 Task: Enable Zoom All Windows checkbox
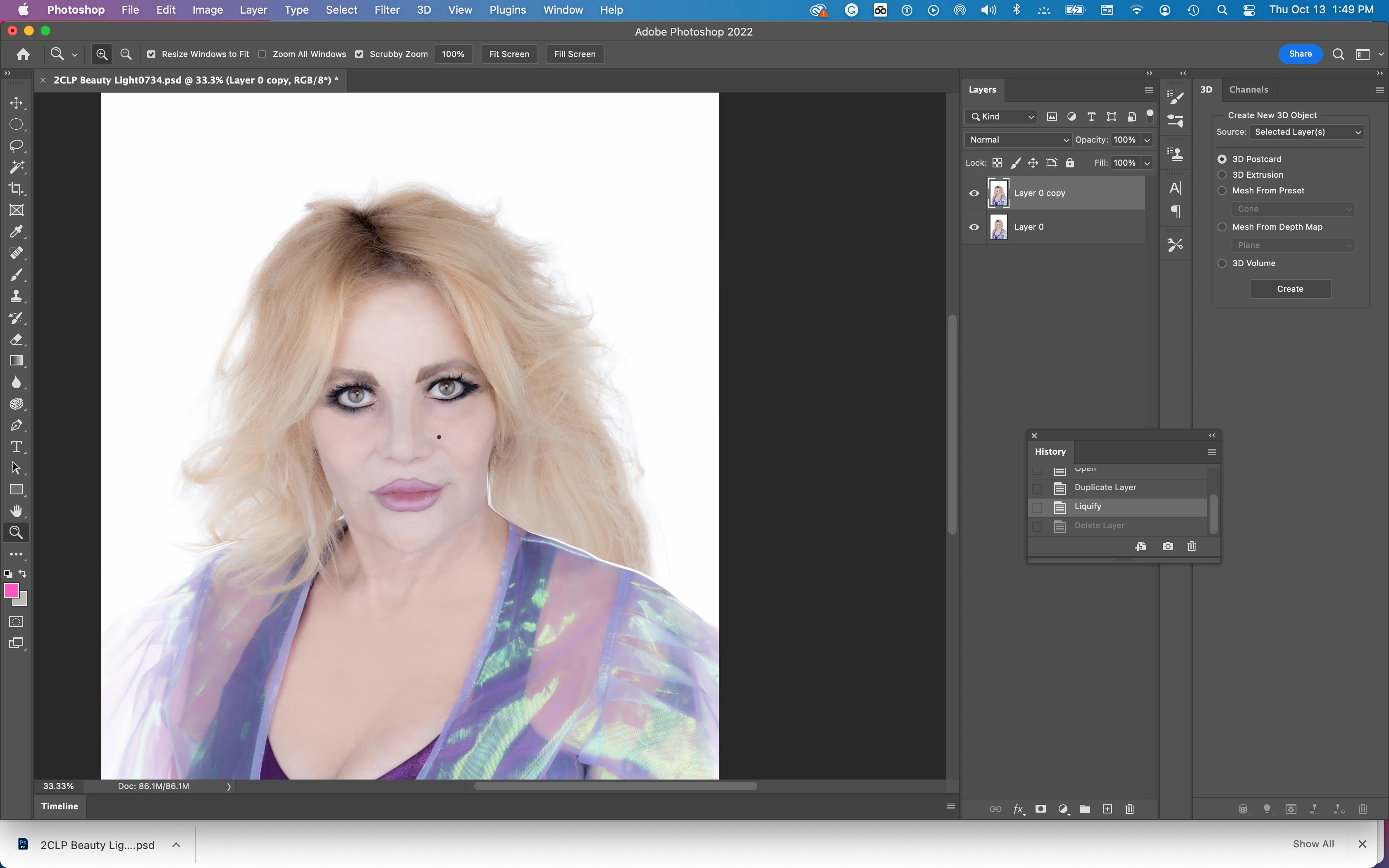coord(263,54)
